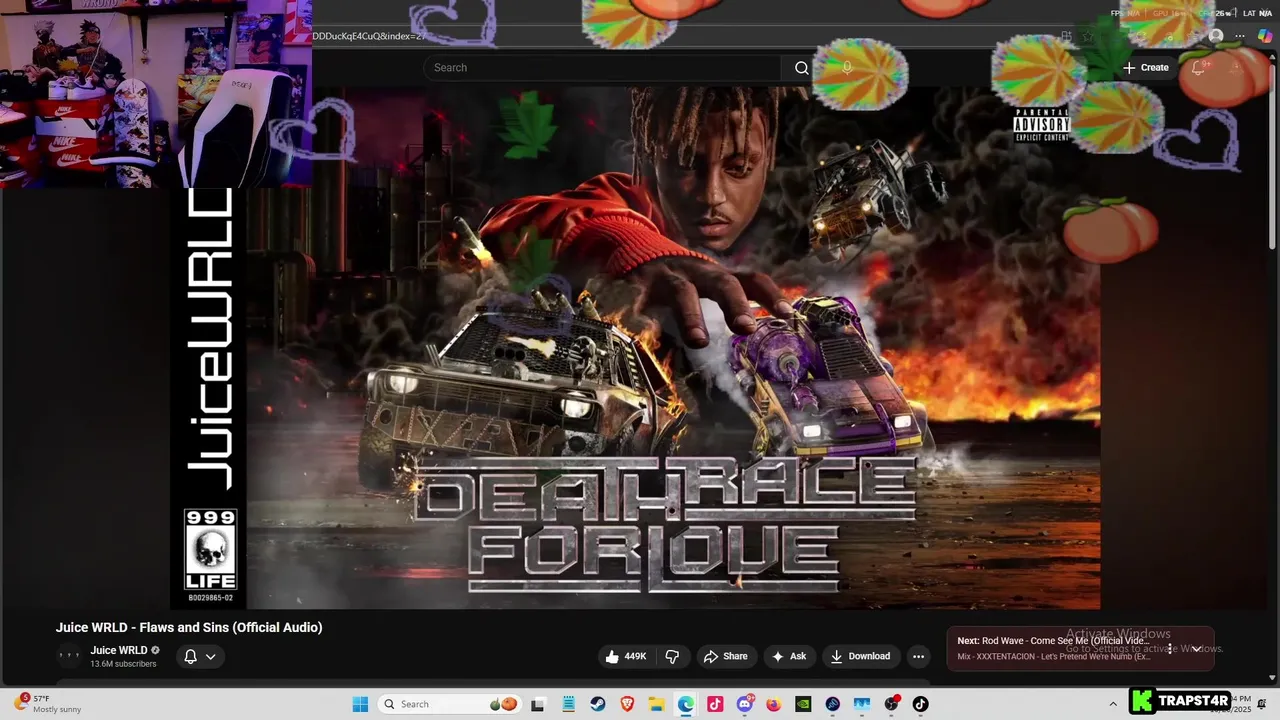Open the Juice WRLD channel name link
The image size is (1280, 720).
click(118, 650)
